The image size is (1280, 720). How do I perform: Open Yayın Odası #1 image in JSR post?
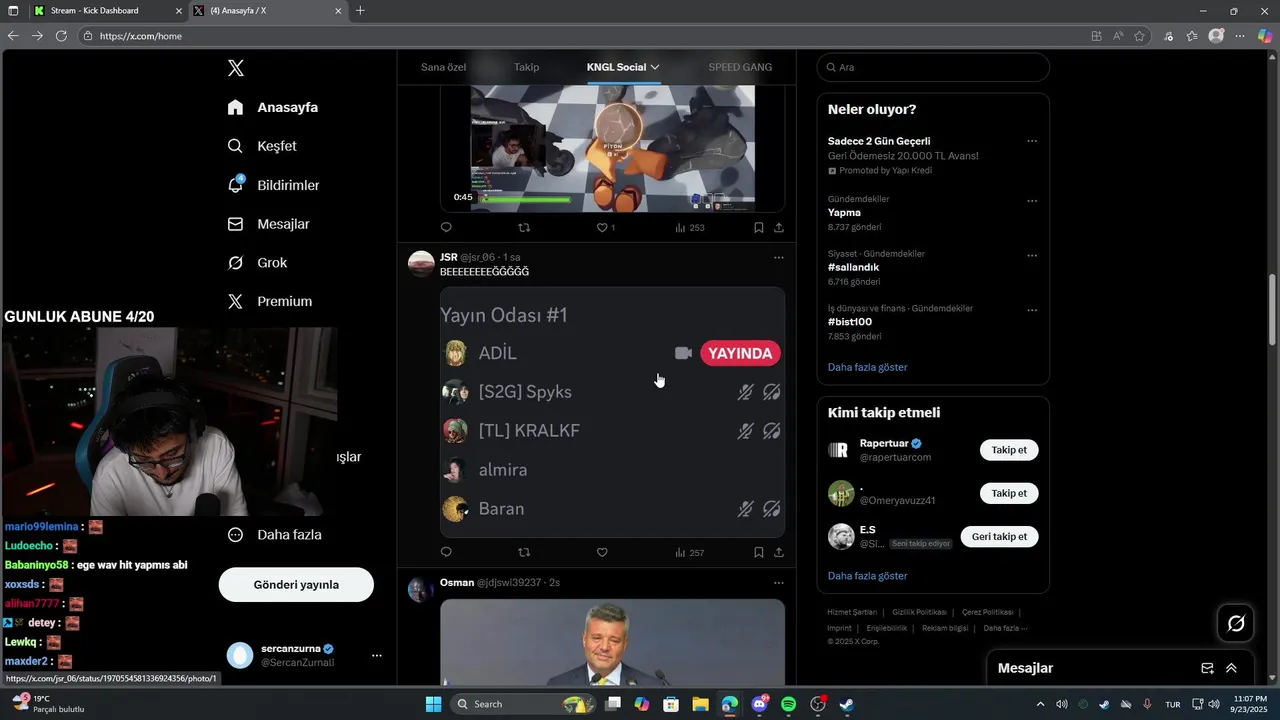[612, 413]
